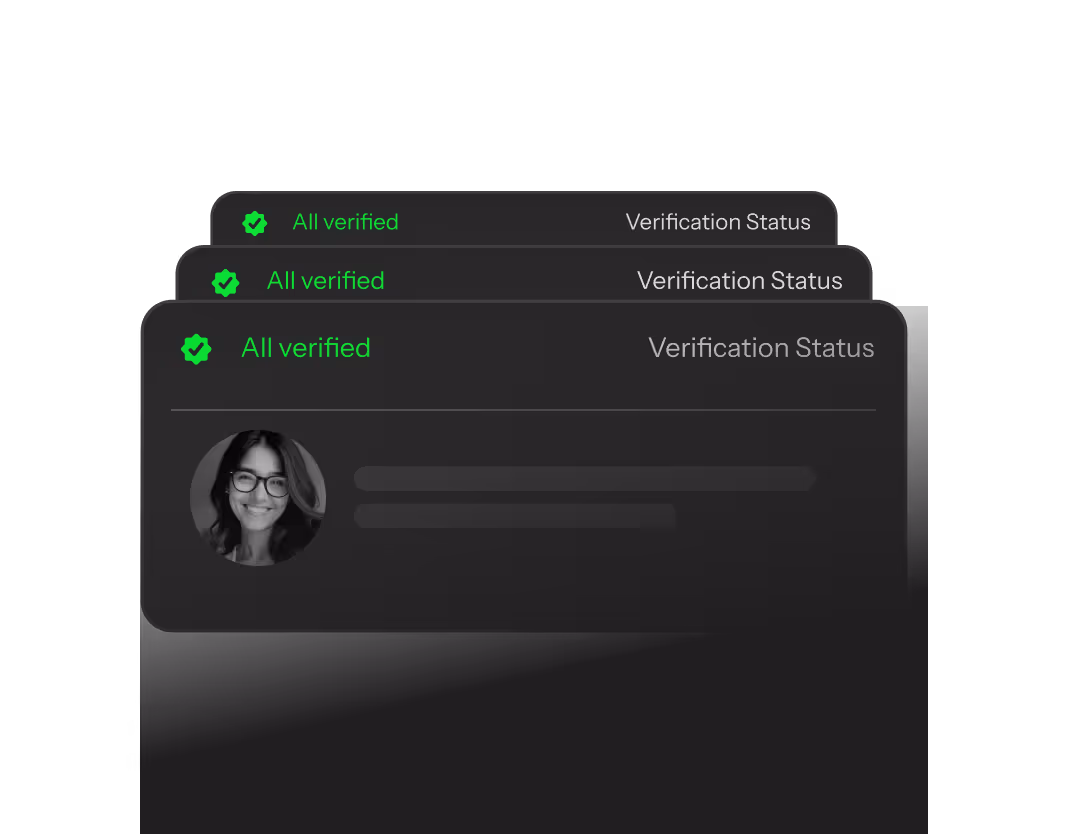
Task: Click the longer placeholder bar beside the avatar
Action: (x=585, y=478)
